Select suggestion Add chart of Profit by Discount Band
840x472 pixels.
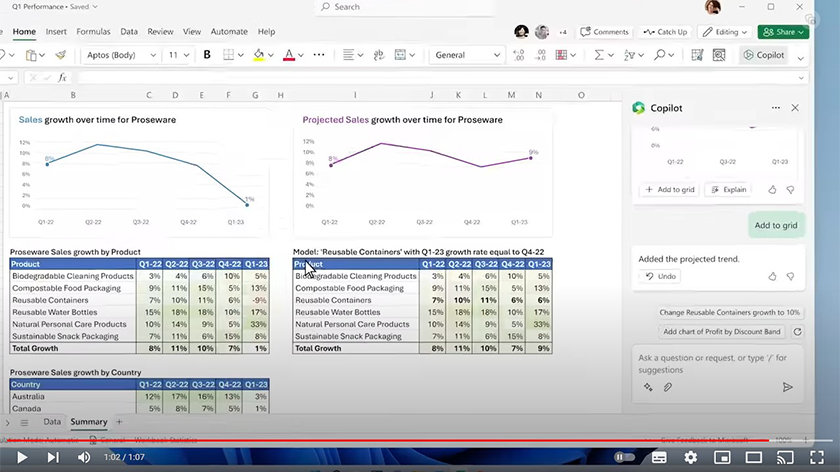point(722,332)
